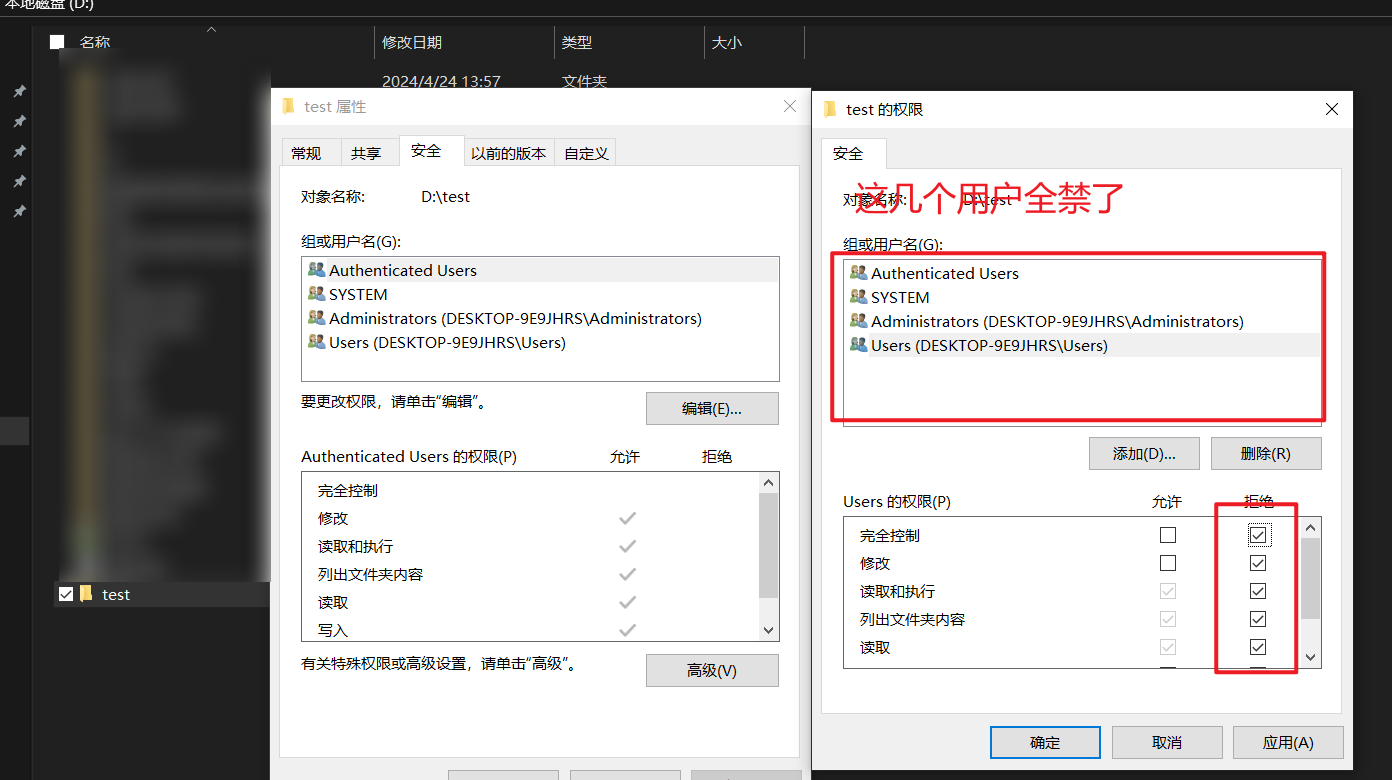Uncheck the deny checkbox for 修改
Screen dimensions: 1392x780
(x=1258, y=563)
